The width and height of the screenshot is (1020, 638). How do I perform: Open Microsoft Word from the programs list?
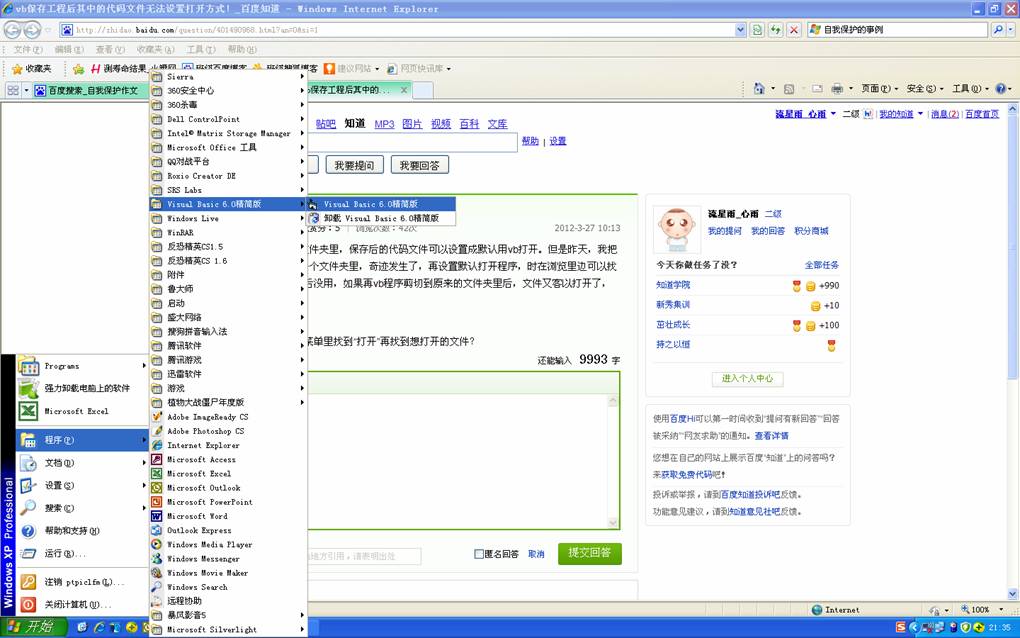coord(228,516)
